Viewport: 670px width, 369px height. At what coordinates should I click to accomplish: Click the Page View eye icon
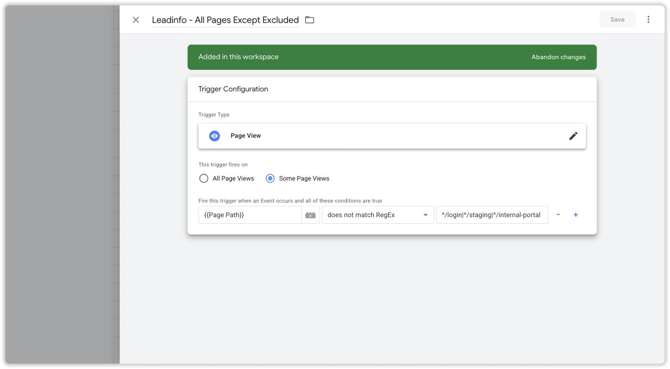[215, 136]
